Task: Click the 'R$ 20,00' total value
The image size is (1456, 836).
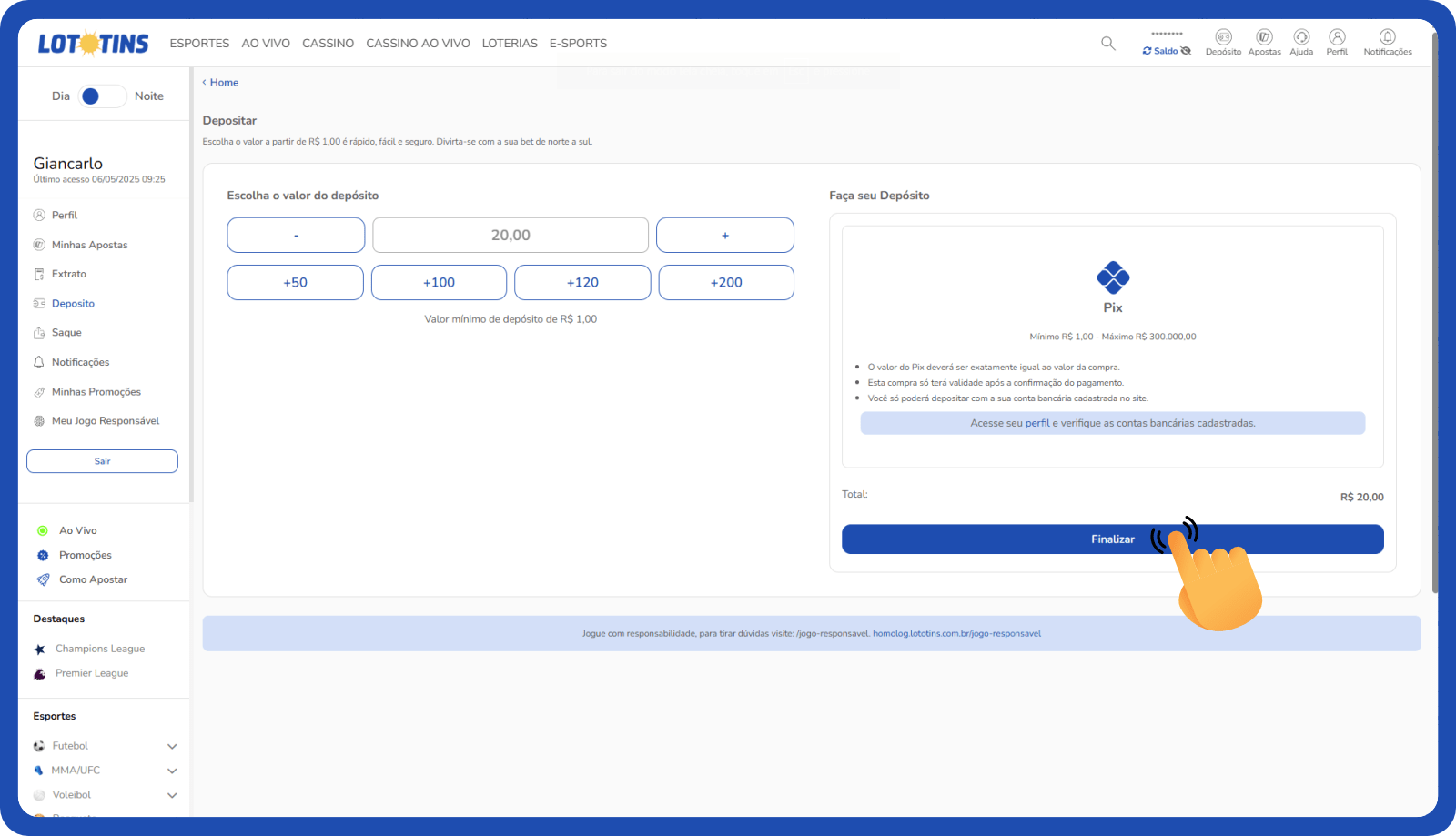Action: pos(1361,498)
